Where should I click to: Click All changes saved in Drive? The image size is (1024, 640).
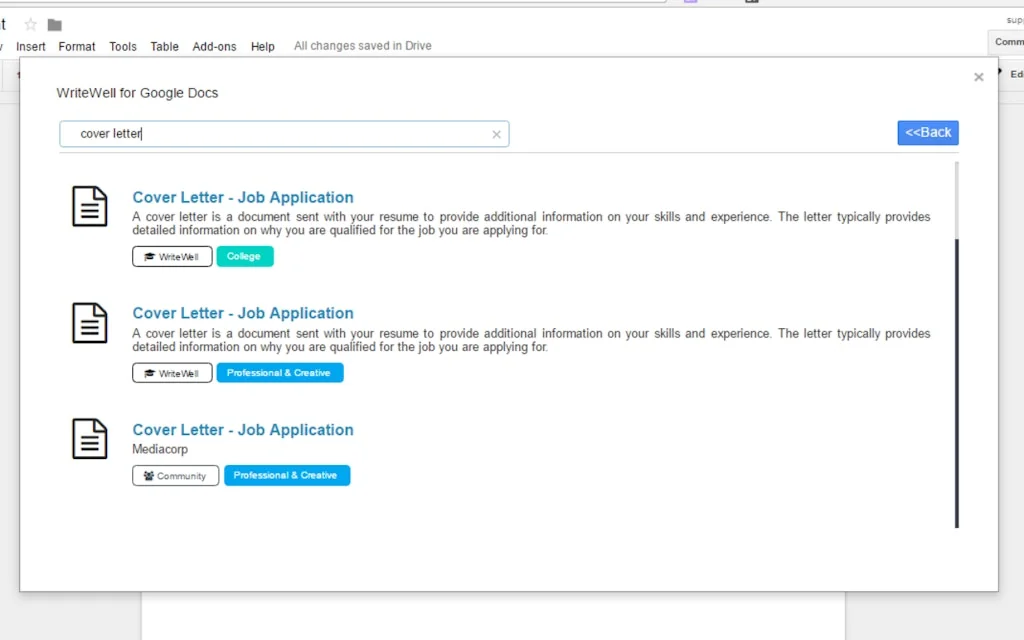[362, 45]
